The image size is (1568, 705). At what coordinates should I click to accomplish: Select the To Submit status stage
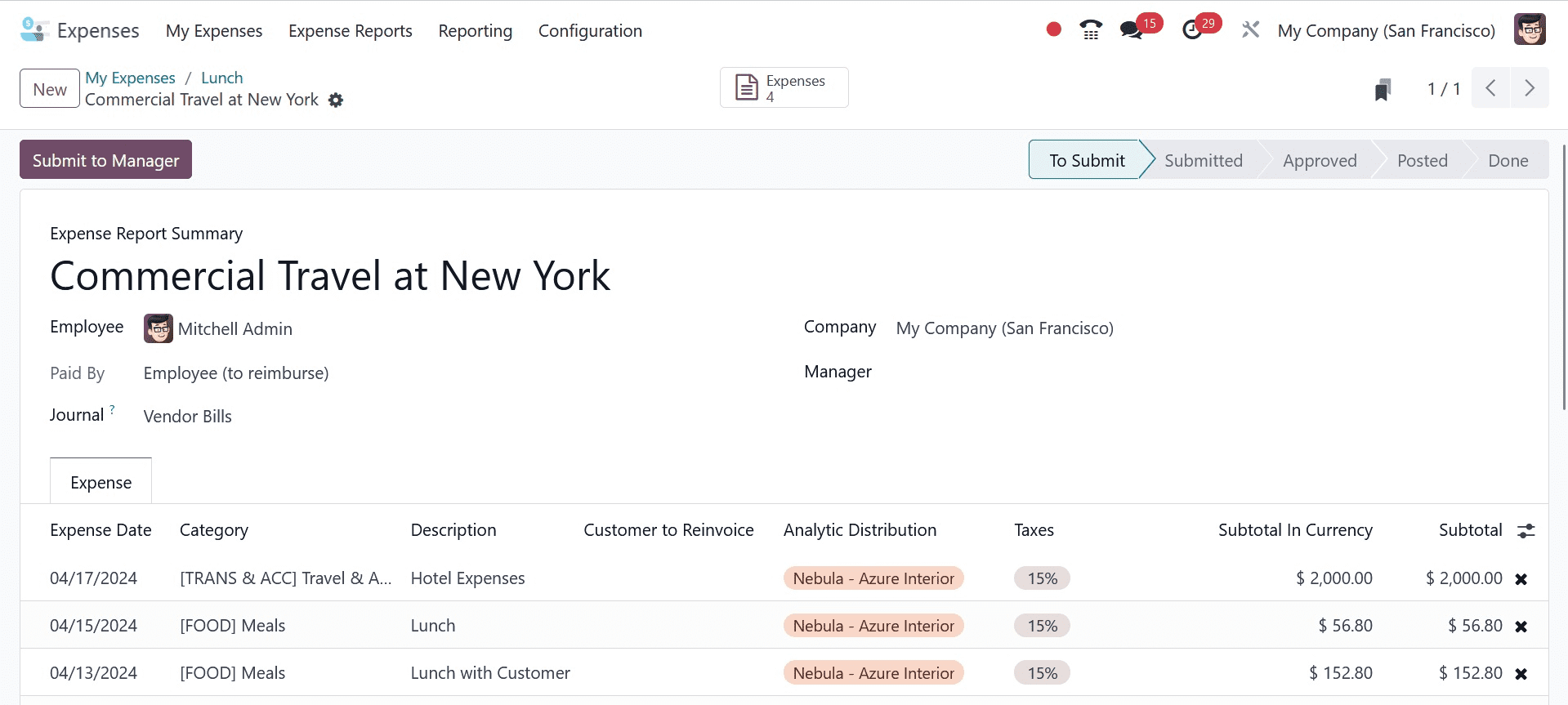coord(1087,160)
